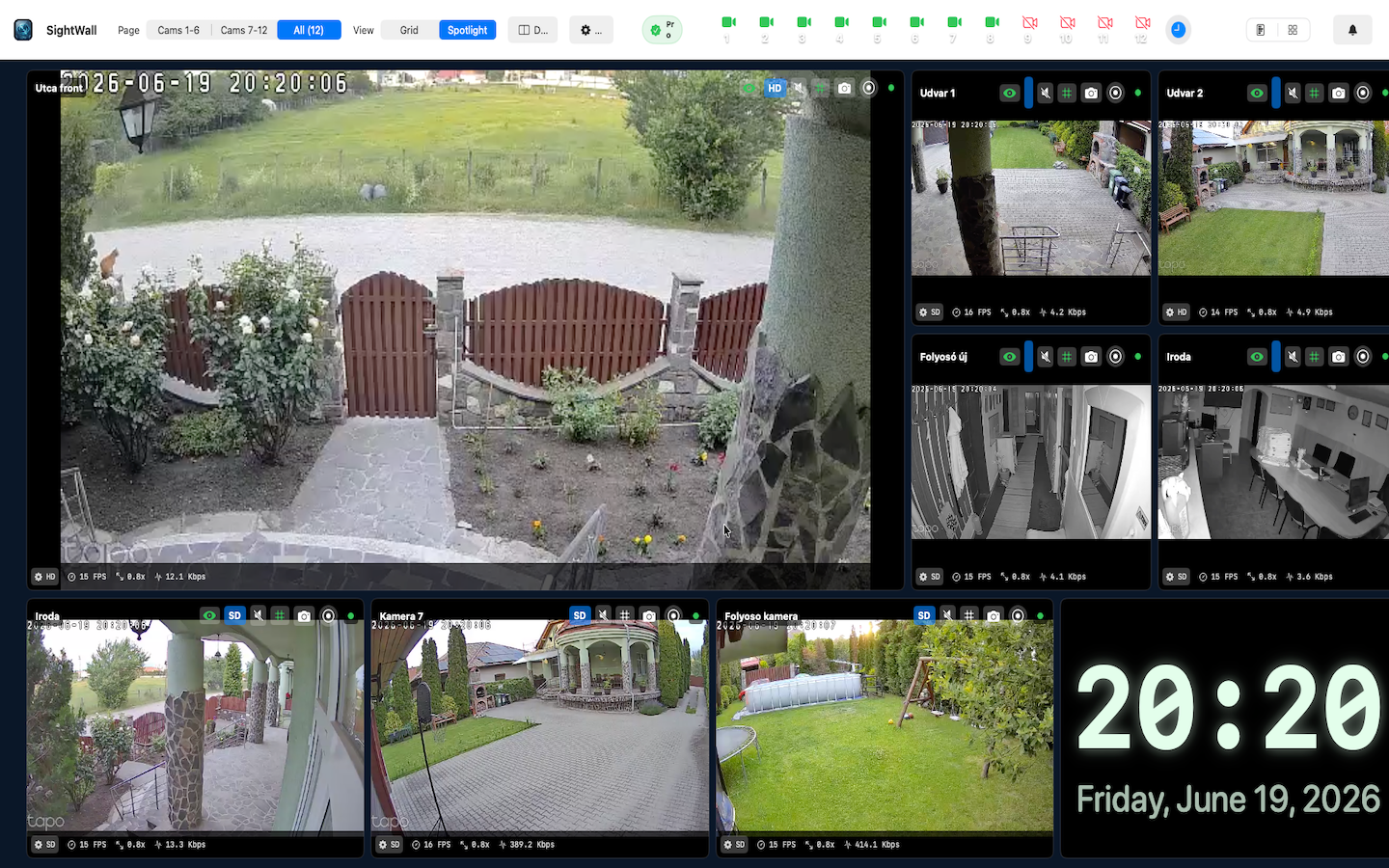Take a snapshot of Kamera 7
The width and height of the screenshot is (1389, 868).
[x=649, y=615]
